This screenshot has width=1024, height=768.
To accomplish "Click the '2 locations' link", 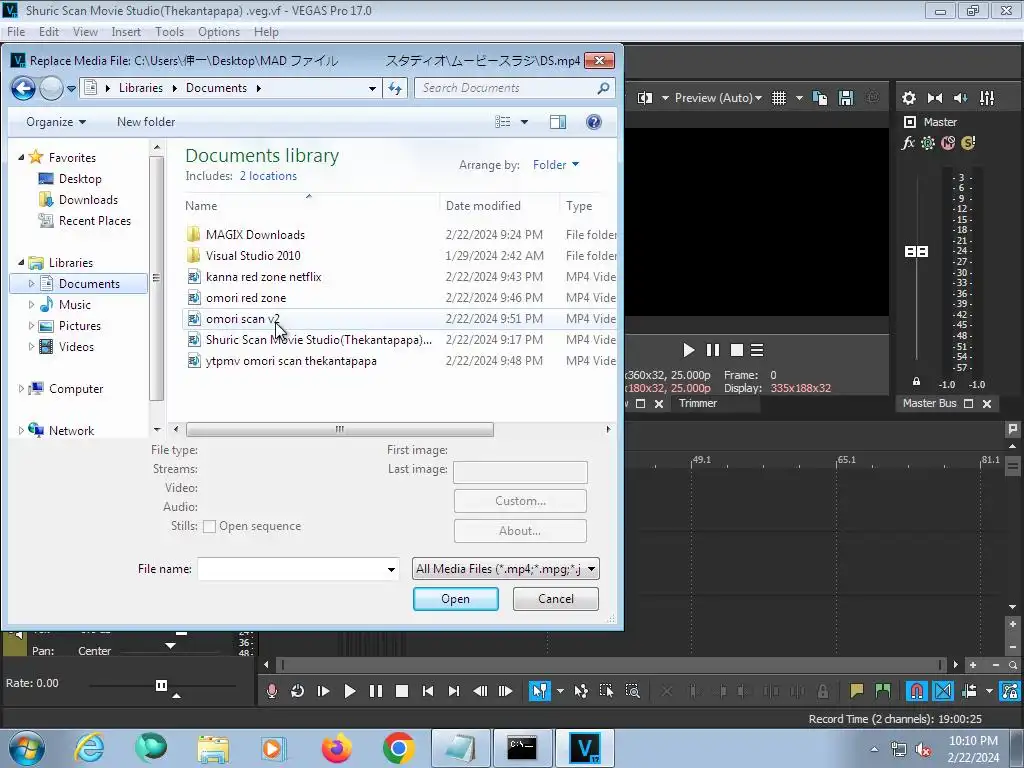I will click(268, 176).
